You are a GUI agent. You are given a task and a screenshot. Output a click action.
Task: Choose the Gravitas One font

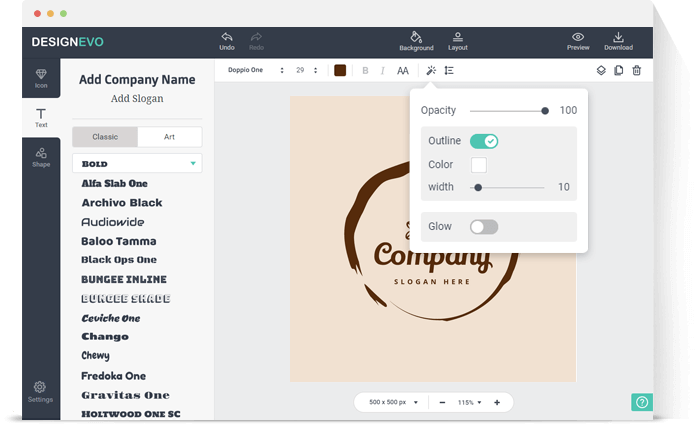(125, 395)
